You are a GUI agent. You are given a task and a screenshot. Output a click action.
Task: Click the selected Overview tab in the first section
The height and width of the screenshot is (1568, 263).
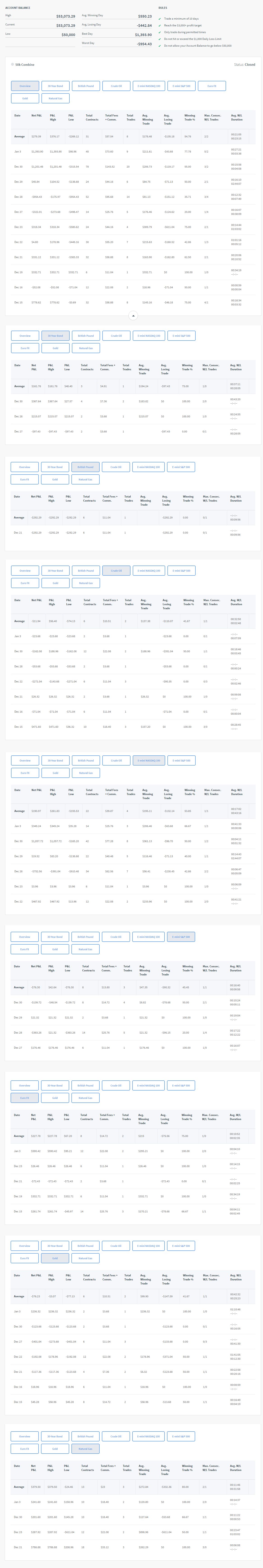[25, 86]
